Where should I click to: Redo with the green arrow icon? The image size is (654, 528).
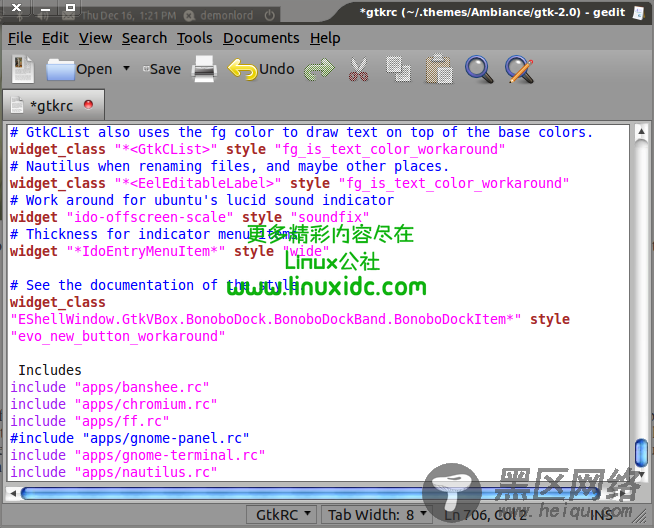tap(319, 69)
